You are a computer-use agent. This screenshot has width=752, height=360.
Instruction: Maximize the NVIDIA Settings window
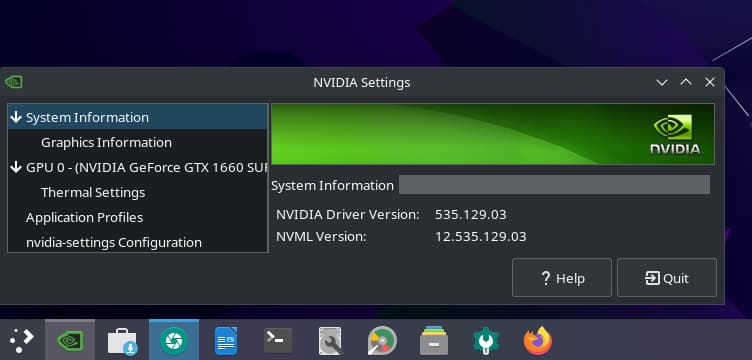(x=686, y=82)
